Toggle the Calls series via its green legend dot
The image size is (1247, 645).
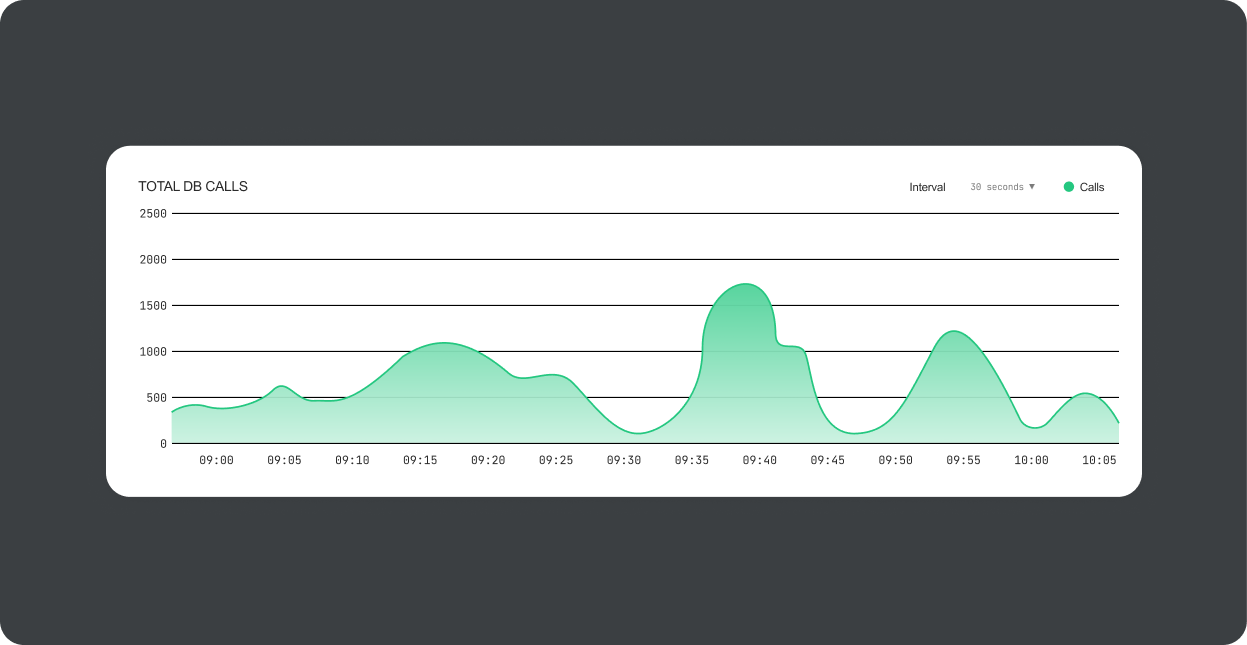click(1068, 186)
